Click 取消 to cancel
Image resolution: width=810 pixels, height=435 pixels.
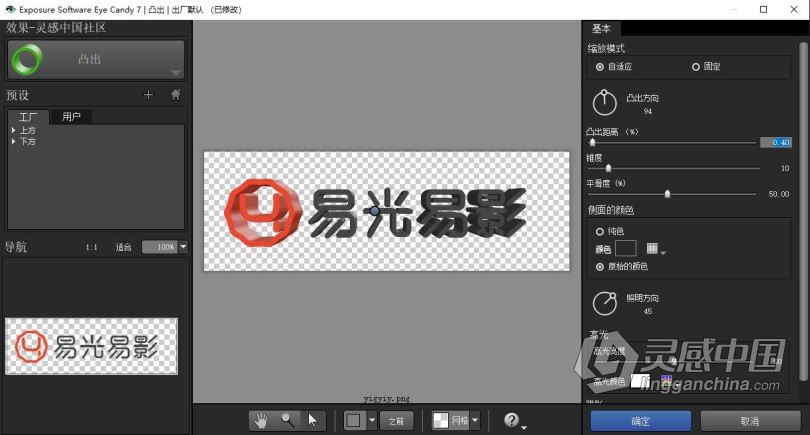tap(750, 421)
